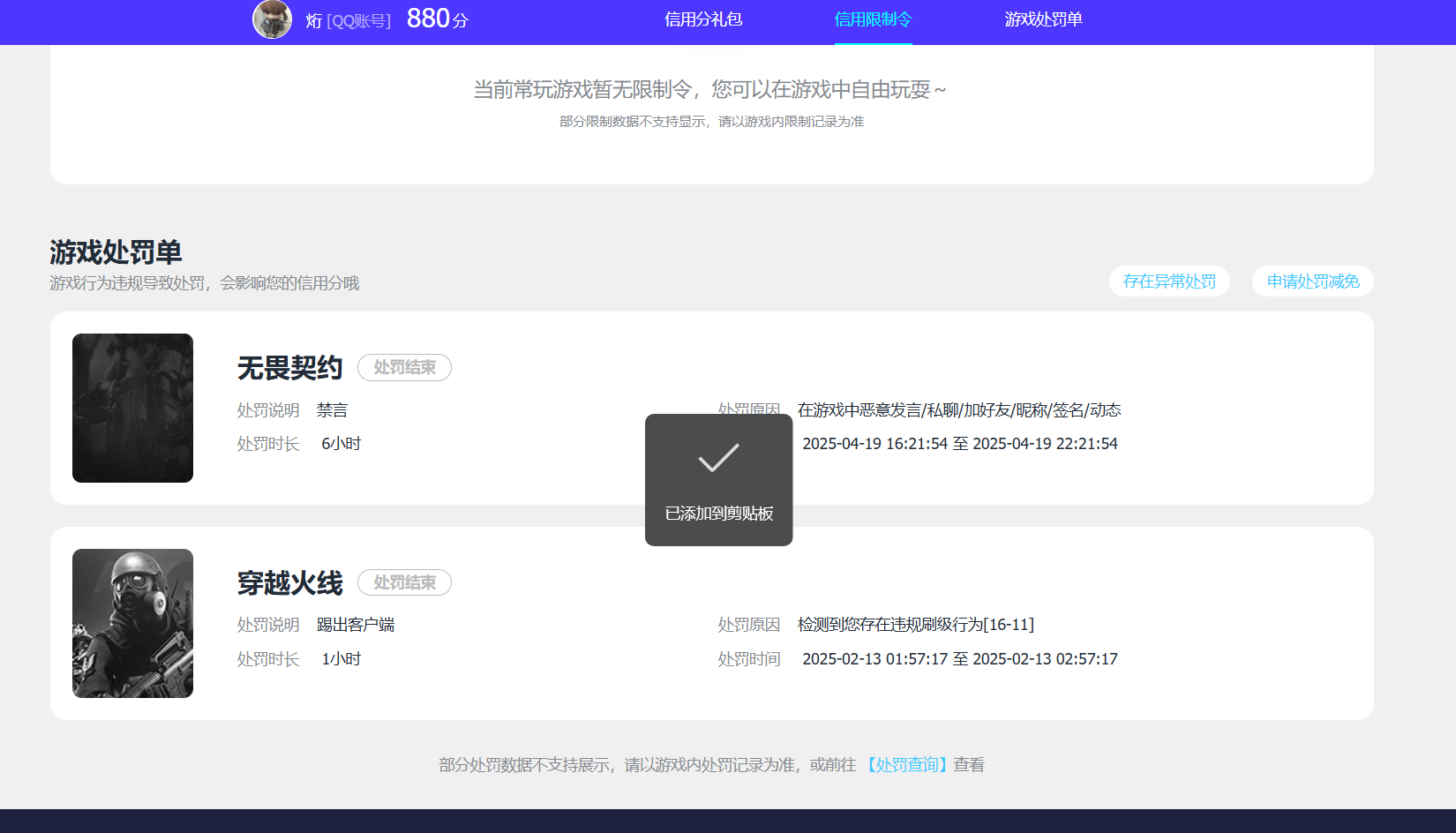The image size is (1456, 833).
Task: Click the 踢出客户端 penalty description
Action: tap(356, 625)
